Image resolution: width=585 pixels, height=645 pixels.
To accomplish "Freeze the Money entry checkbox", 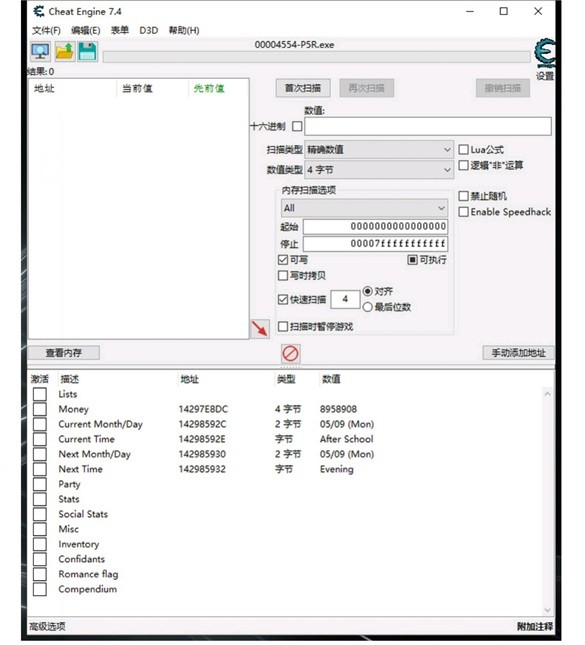I will click(40, 409).
